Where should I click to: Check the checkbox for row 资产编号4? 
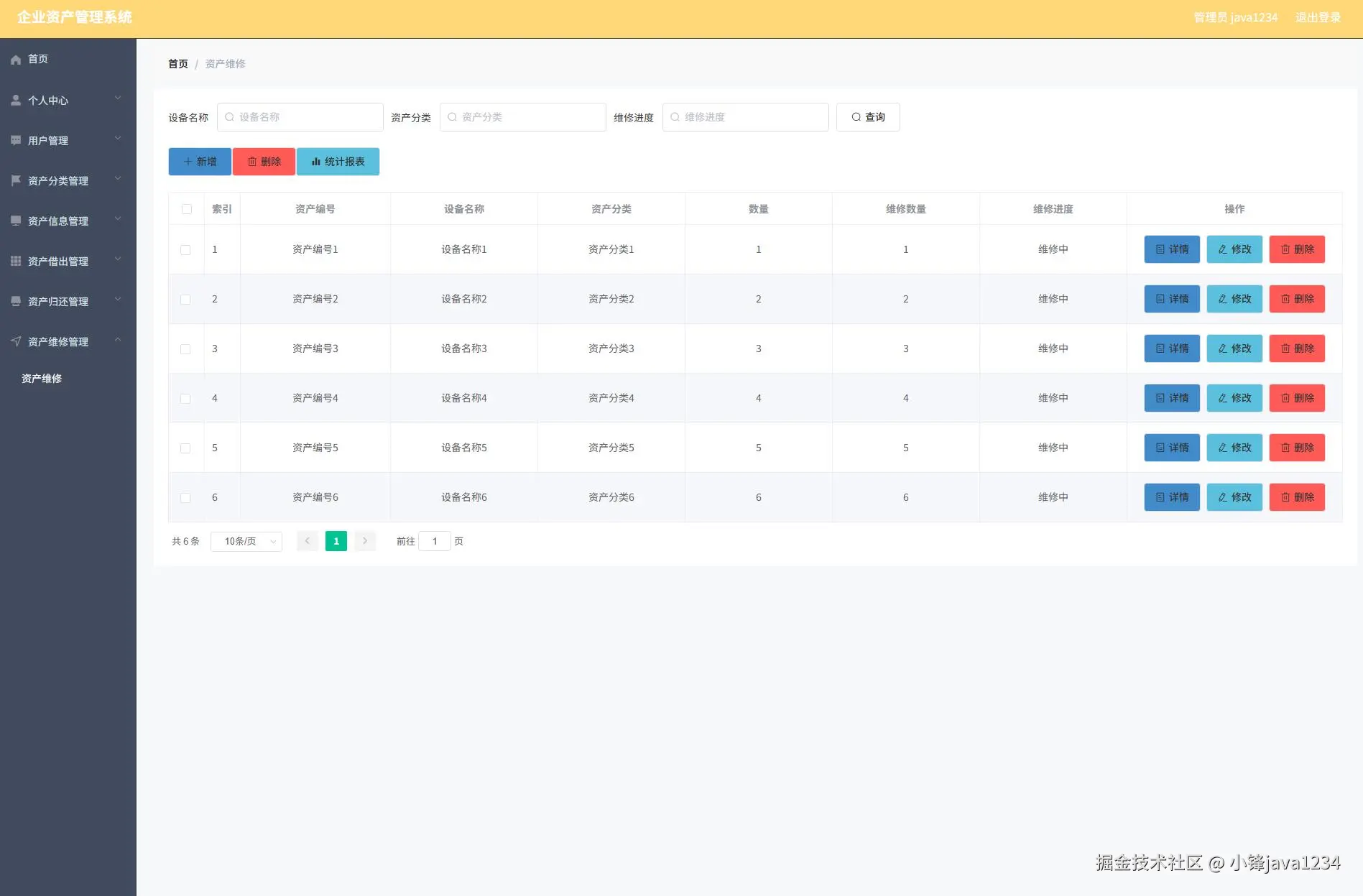point(185,399)
